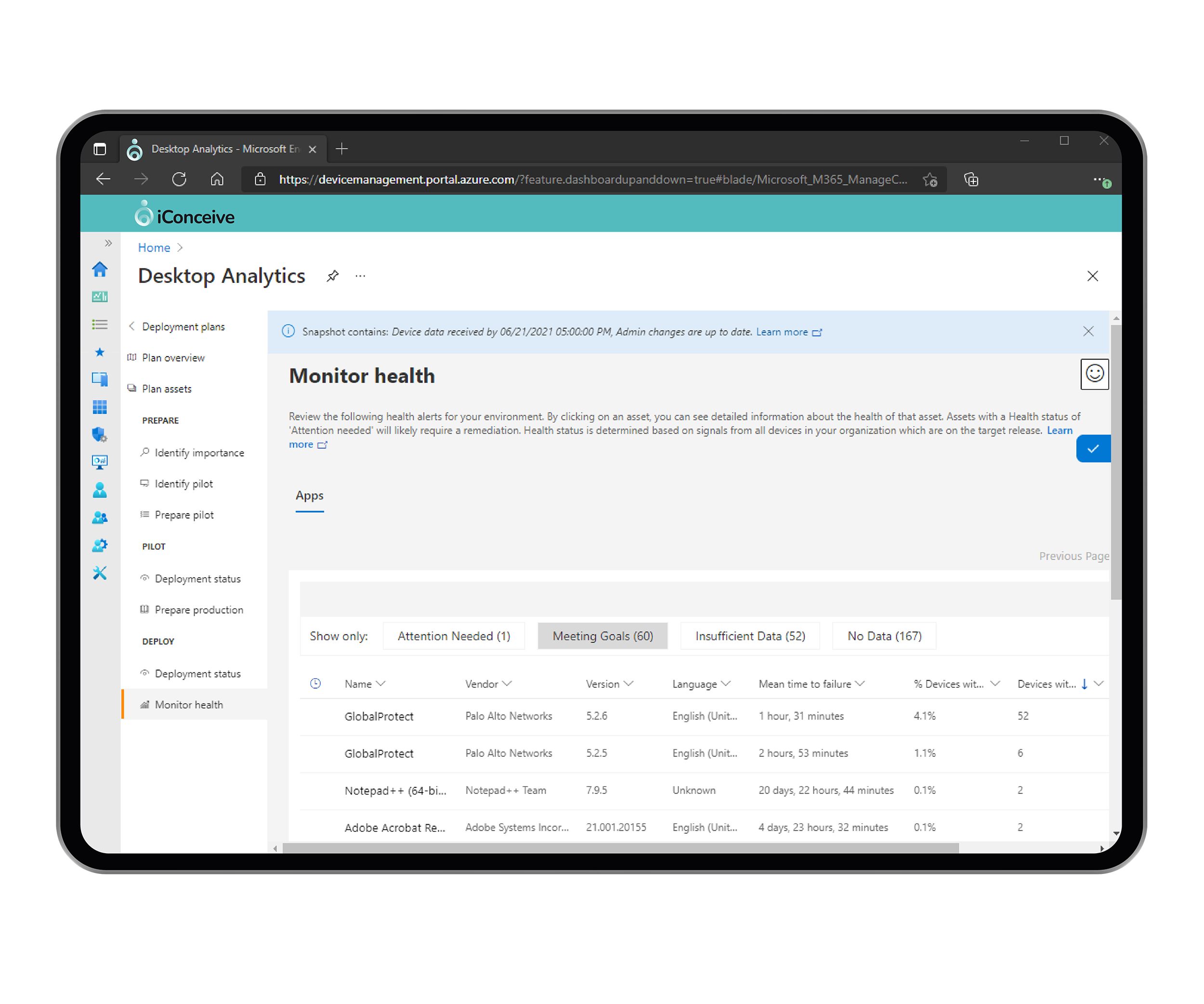Open the Vendor column dropdown chevron
The width and height of the screenshot is (1204, 1004).
tap(507, 684)
